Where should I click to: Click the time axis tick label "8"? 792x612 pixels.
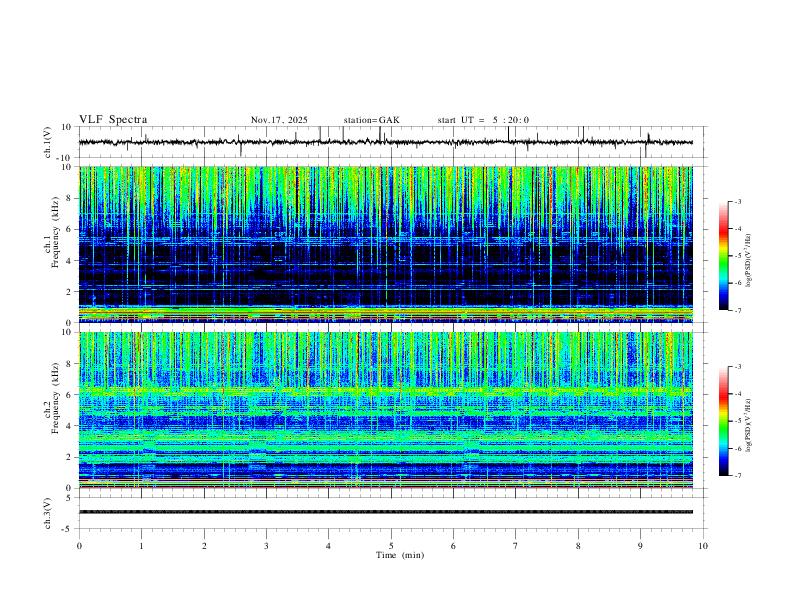578,546
